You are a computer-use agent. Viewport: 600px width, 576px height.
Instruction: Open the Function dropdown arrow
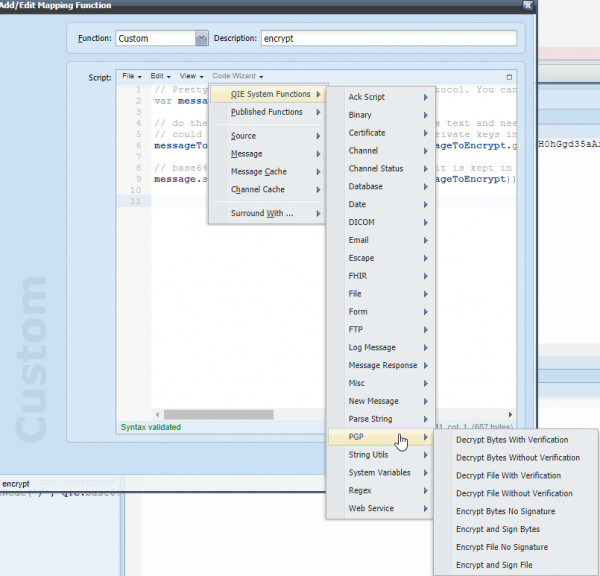[x=201, y=38]
